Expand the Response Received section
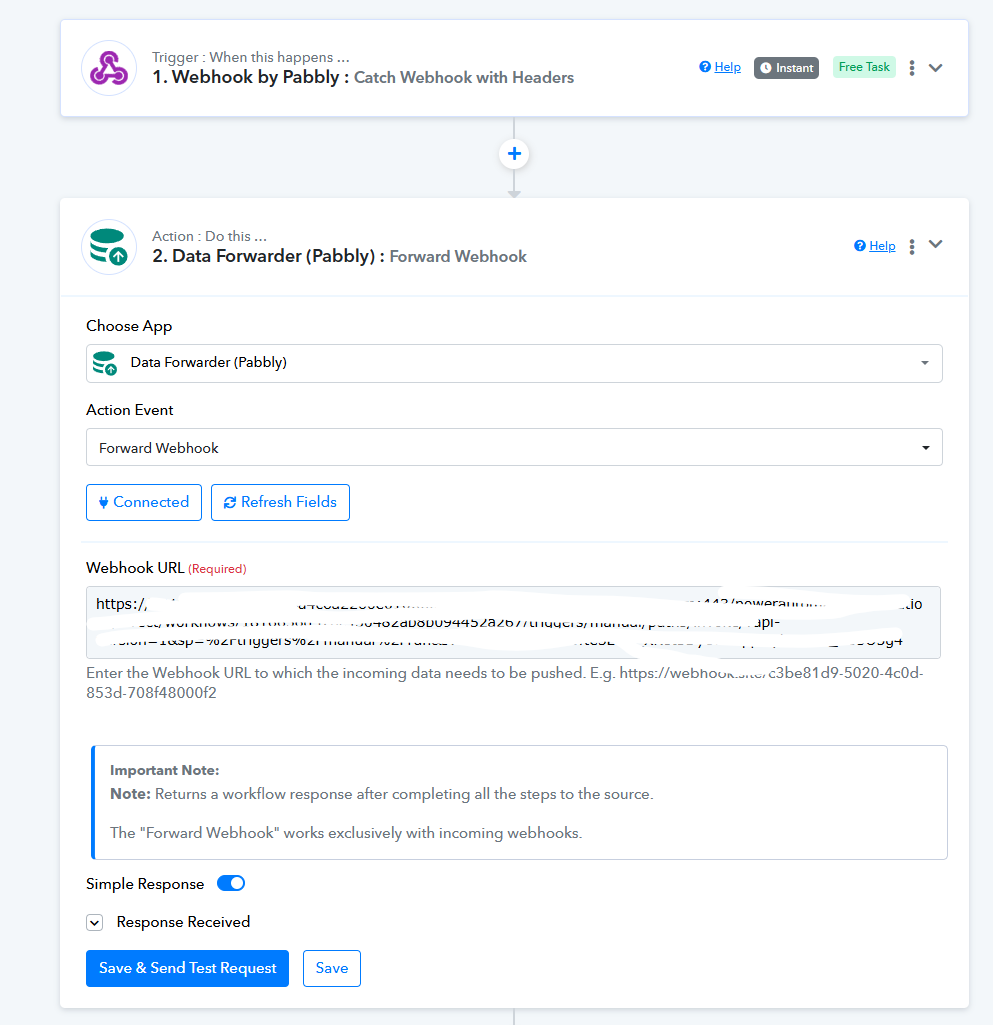This screenshot has height=1025, width=993. point(95,923)
